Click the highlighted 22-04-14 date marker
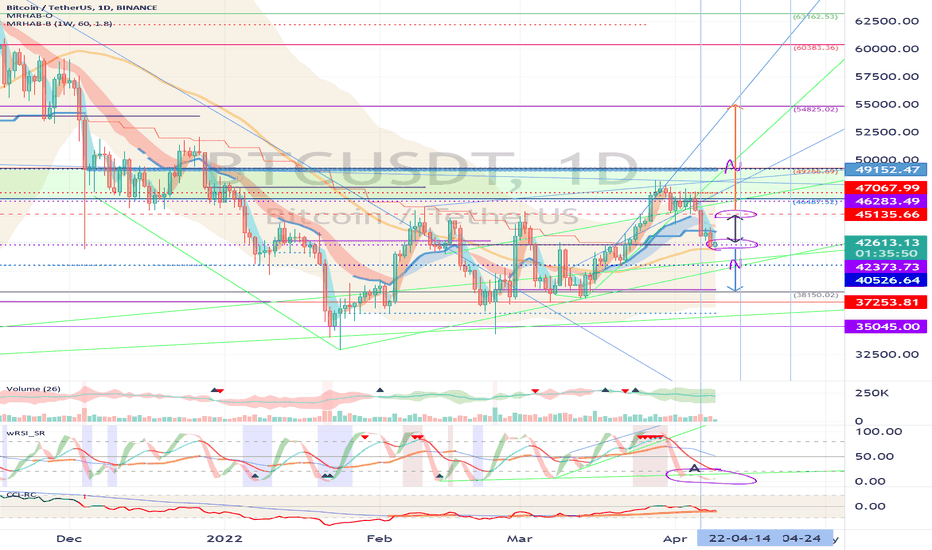 [x=739, y=538]
